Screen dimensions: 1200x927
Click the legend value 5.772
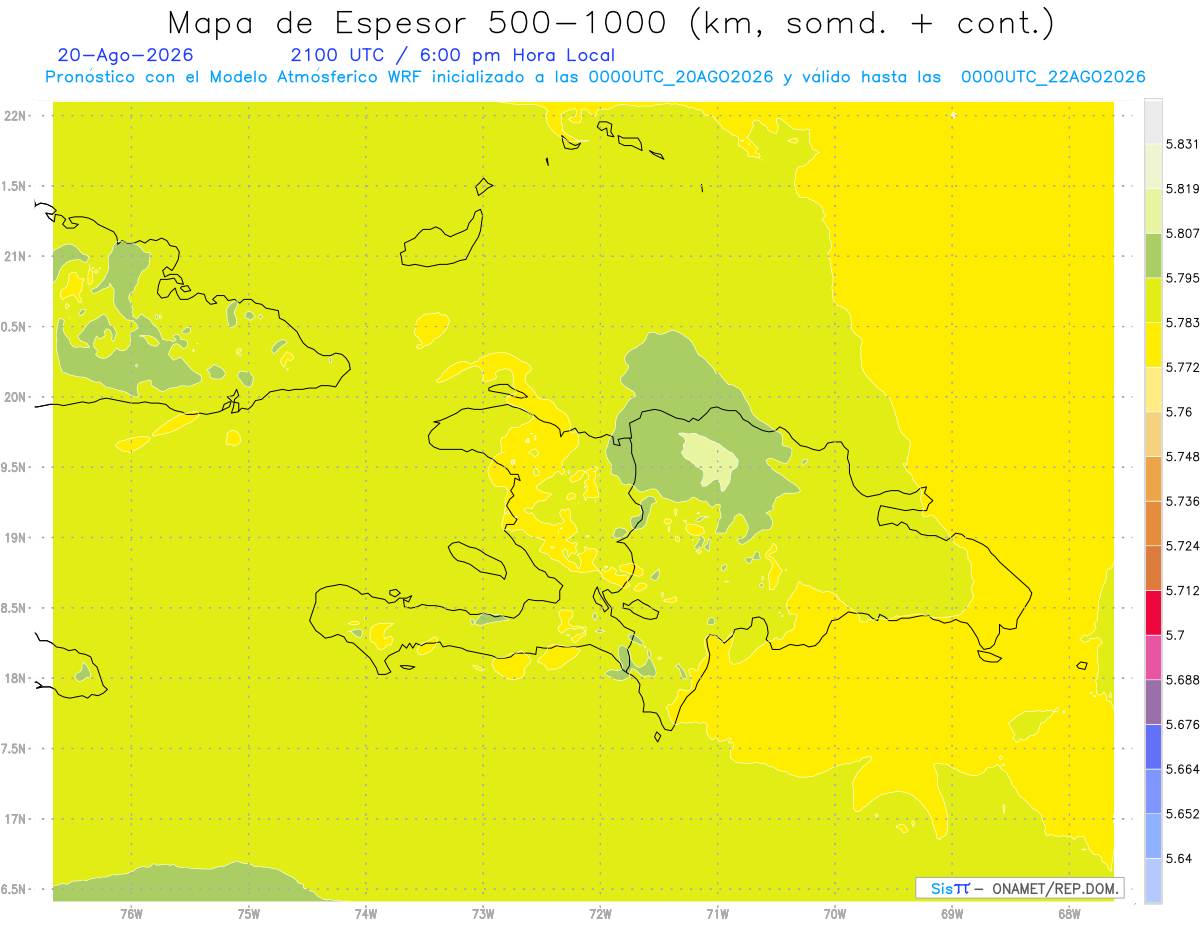pyautogui.click(x=1183, y=367)
